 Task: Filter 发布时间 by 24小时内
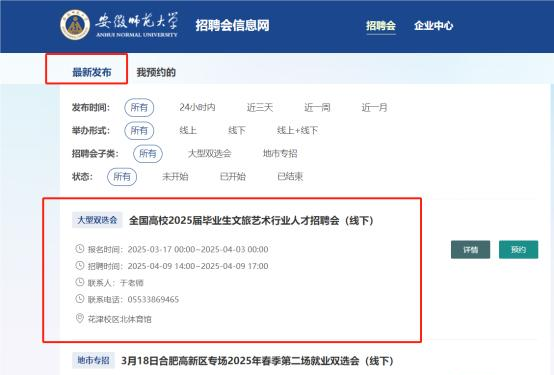[197, 107]
